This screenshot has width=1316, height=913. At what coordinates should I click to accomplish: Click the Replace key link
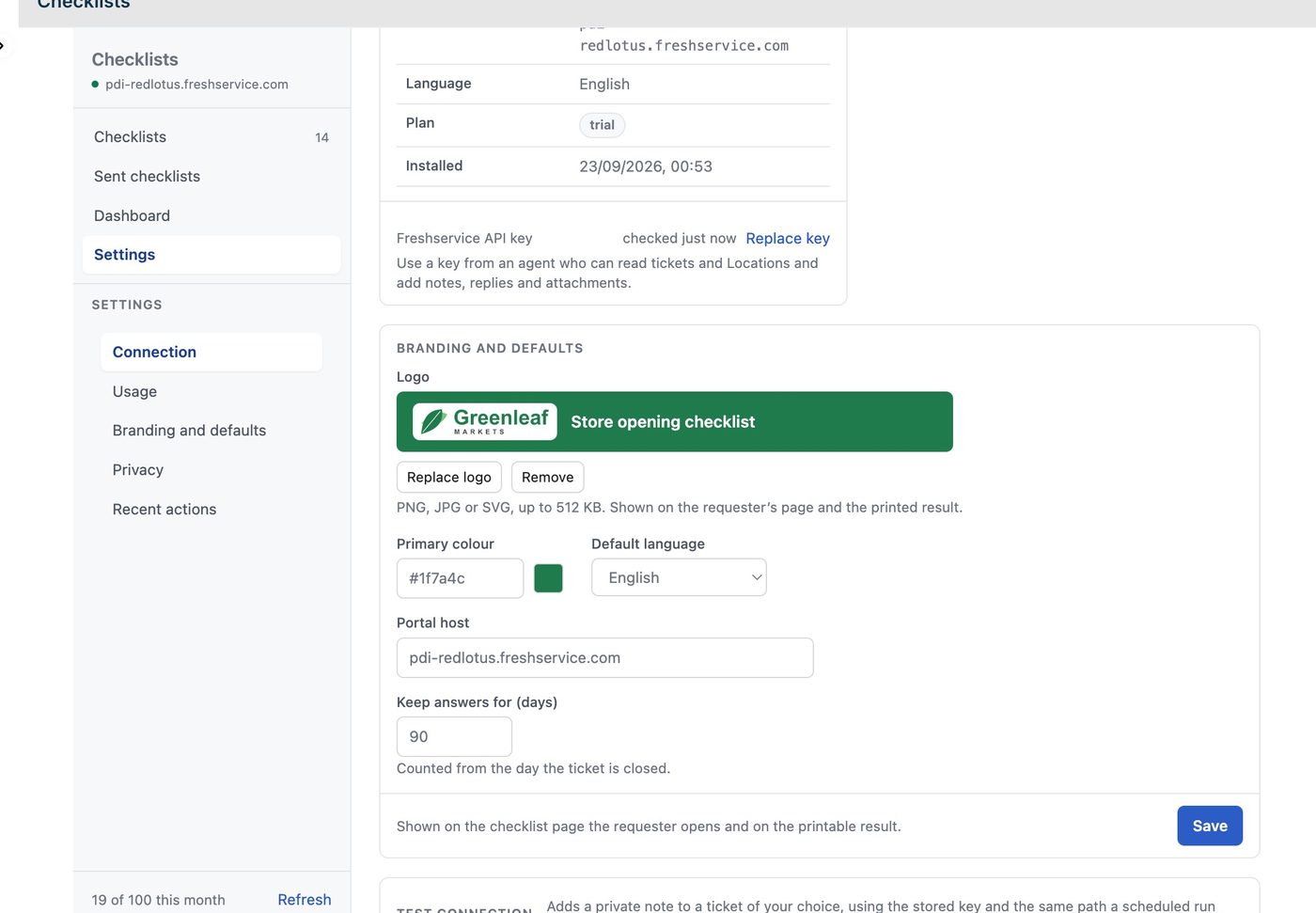[x=788, y=239]
